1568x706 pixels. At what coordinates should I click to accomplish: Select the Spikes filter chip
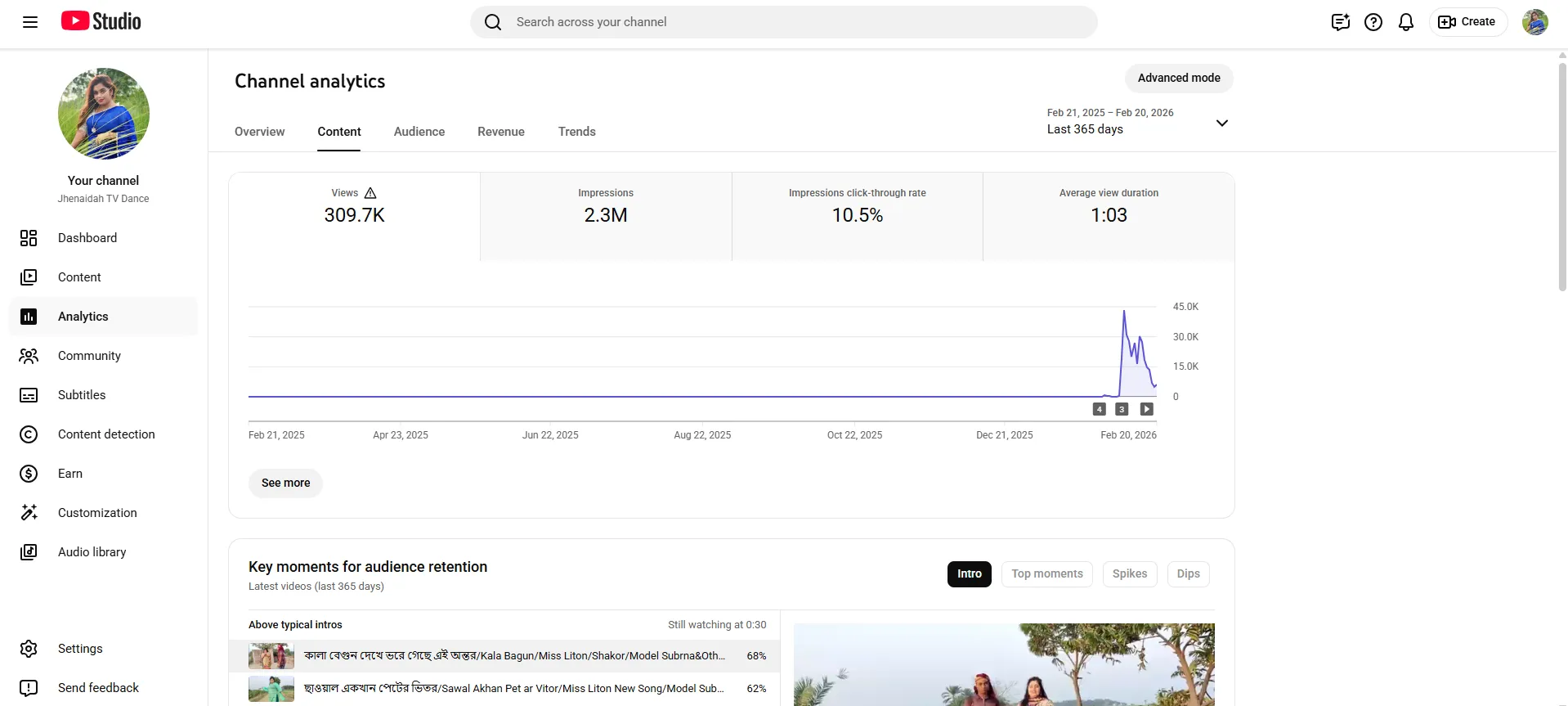pyautogui.click(x=1130, y=574)
